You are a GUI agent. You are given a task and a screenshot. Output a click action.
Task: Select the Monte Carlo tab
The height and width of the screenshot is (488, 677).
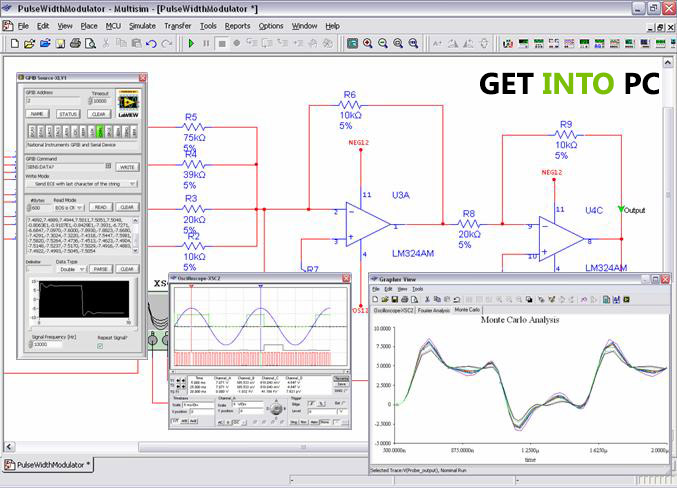click(x=467, y=310)
